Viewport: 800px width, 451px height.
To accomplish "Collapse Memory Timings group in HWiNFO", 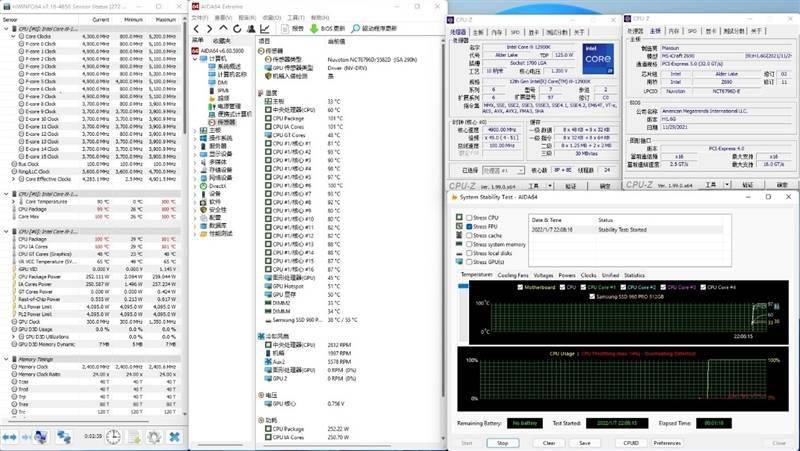I will [6, 359].
